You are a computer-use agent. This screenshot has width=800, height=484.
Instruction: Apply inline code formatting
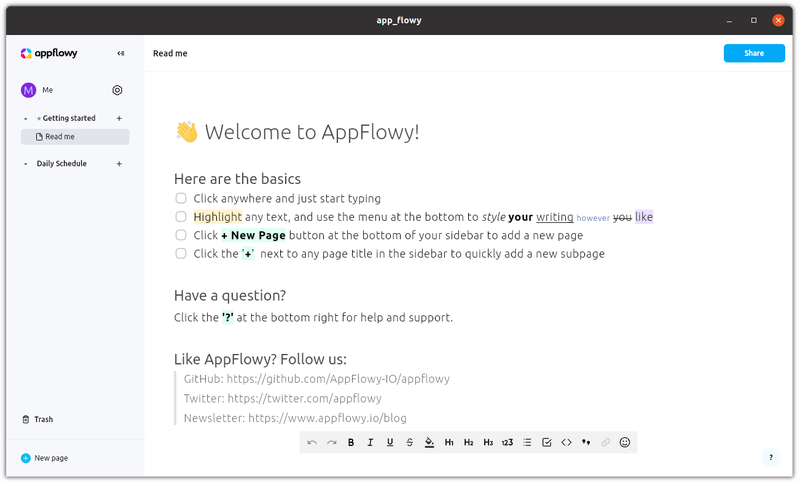pyautogui.click(x=566, y=443)
